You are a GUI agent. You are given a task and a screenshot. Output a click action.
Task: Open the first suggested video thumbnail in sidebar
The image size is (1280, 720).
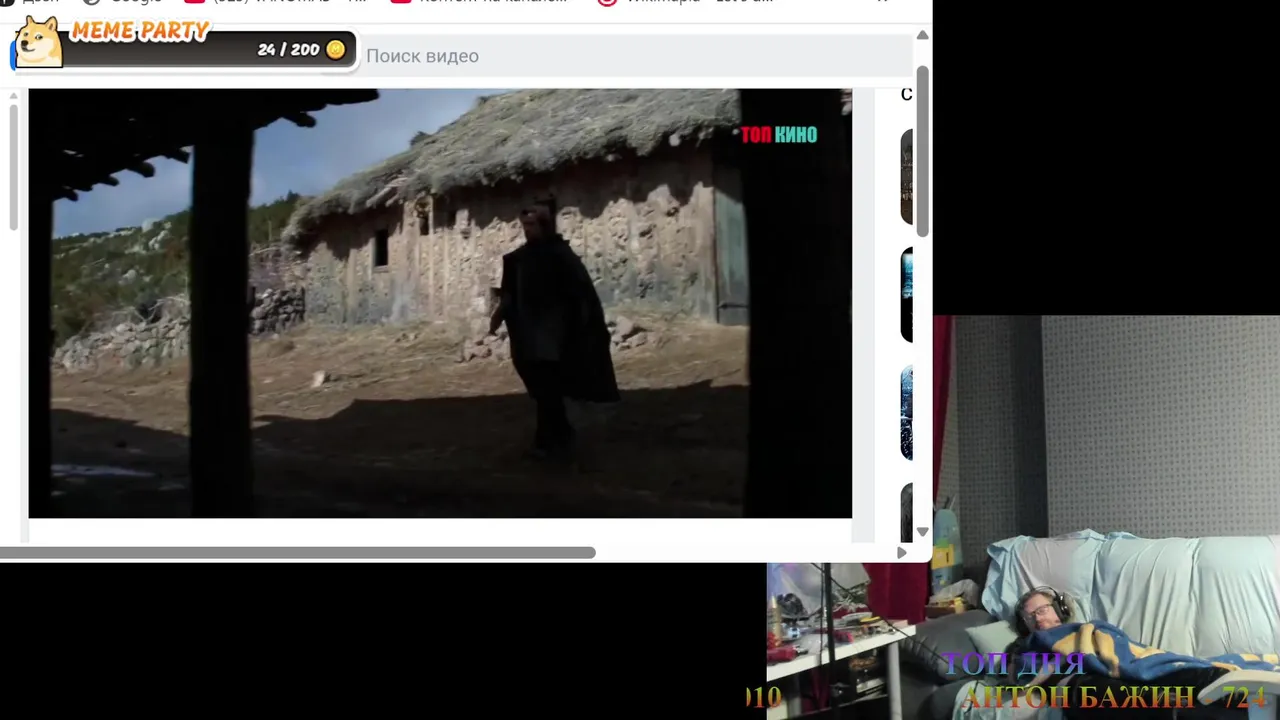click(907, 177)
